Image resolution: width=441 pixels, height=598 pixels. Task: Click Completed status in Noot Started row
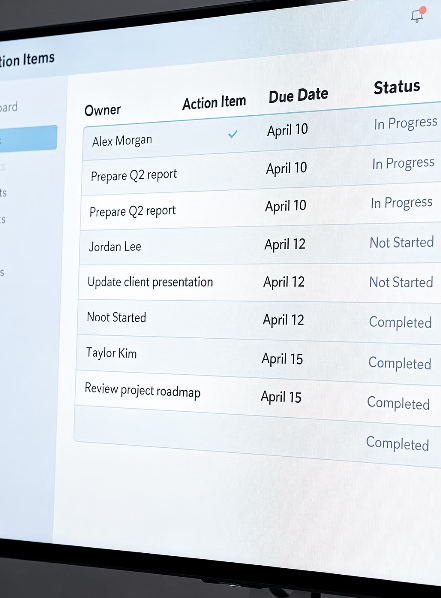click(x=400, y=322)
